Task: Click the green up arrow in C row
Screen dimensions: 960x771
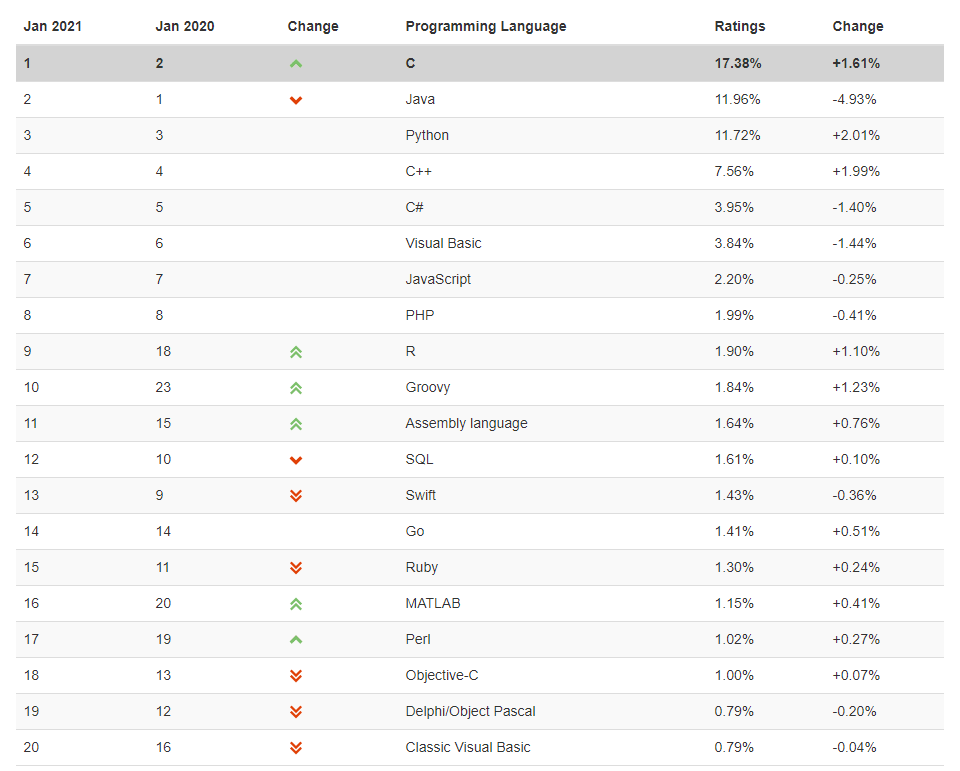Action: click(296, 64)
